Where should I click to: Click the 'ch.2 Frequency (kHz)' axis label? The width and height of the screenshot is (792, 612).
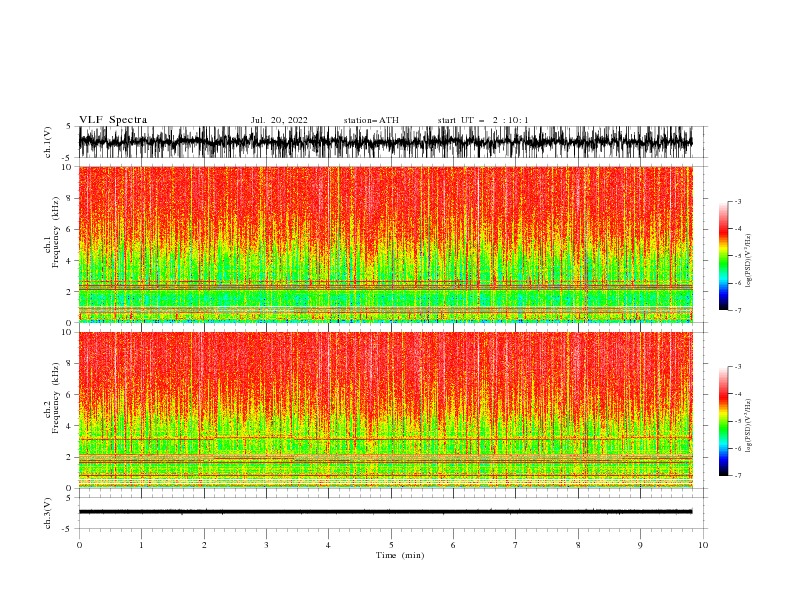[52, 398]
